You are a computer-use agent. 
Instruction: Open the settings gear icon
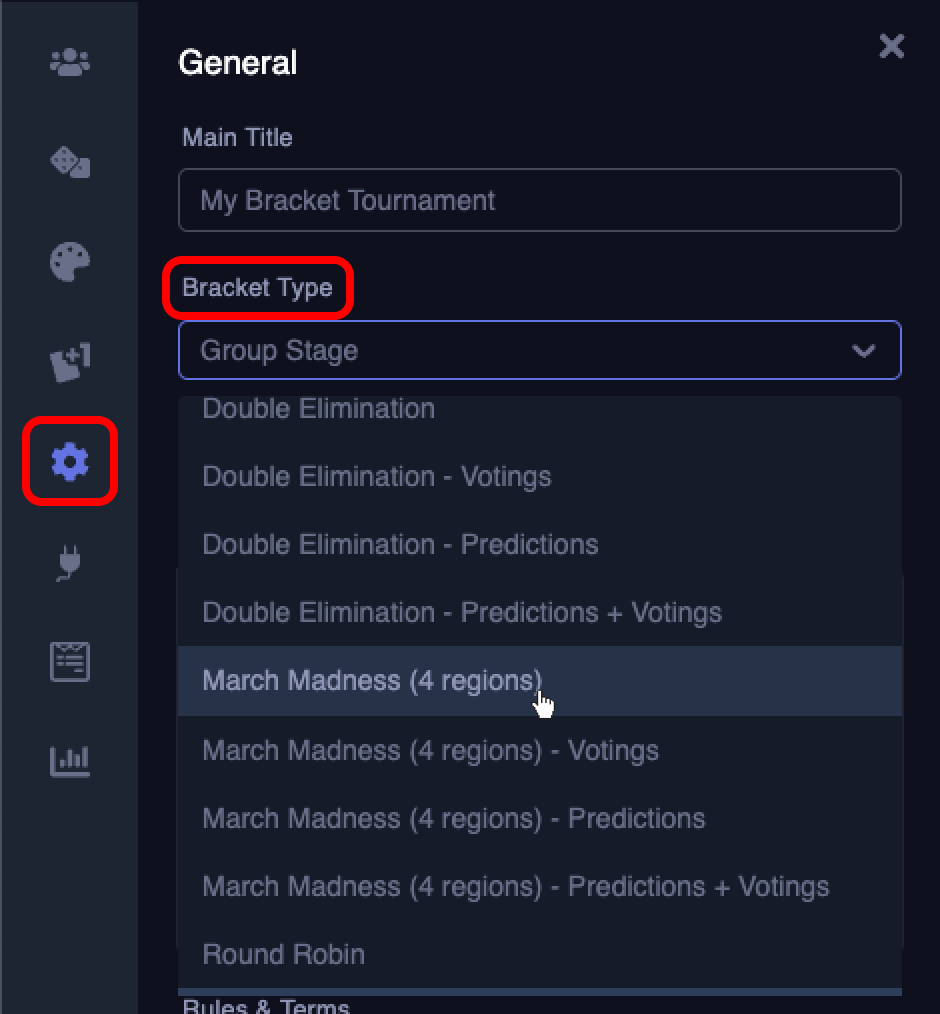70,461
